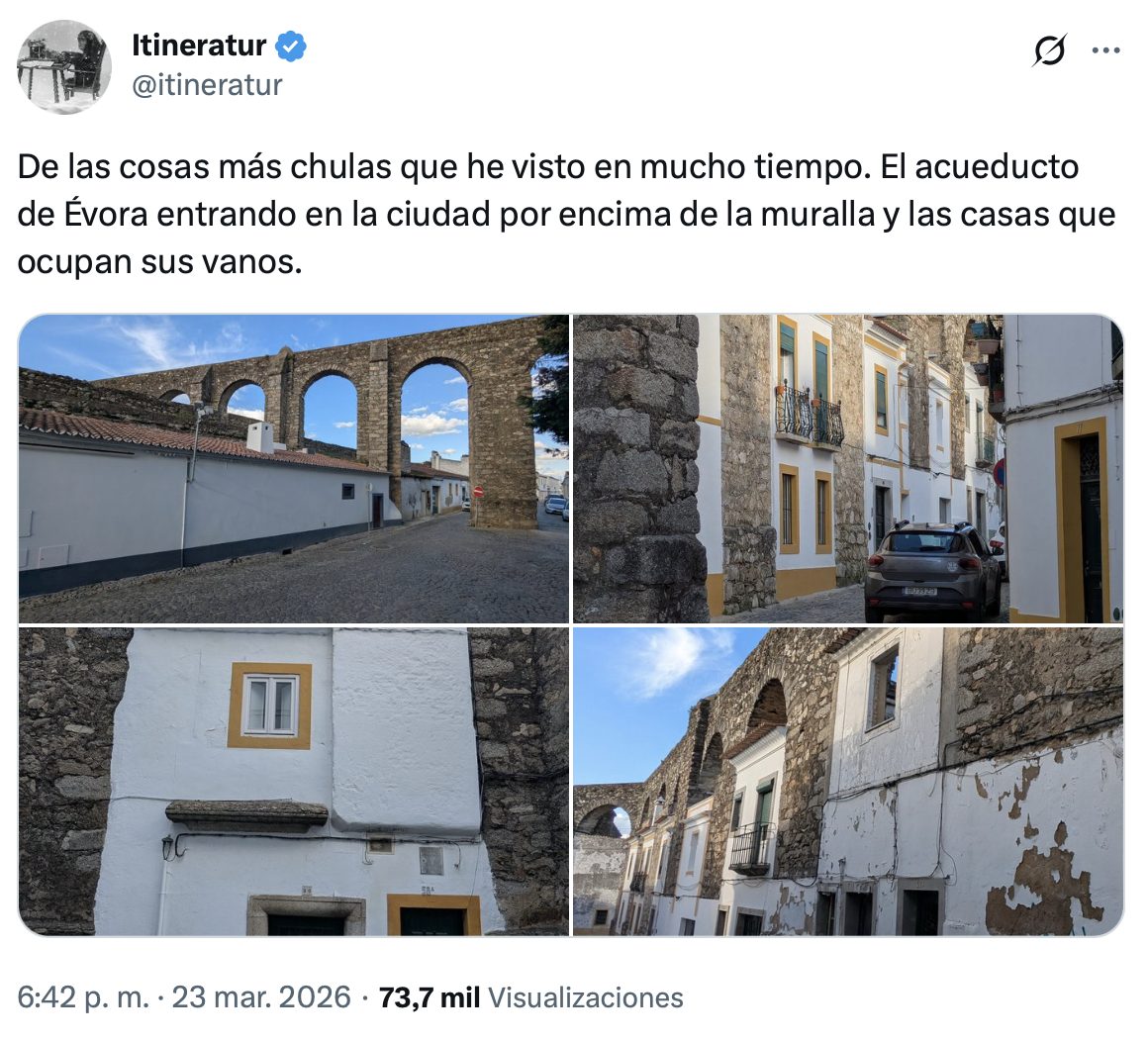The image size is (1148, 1041).
Task: Open photo of houses with peeling paint
Action: pyautogui.click(x=848, y=781)
